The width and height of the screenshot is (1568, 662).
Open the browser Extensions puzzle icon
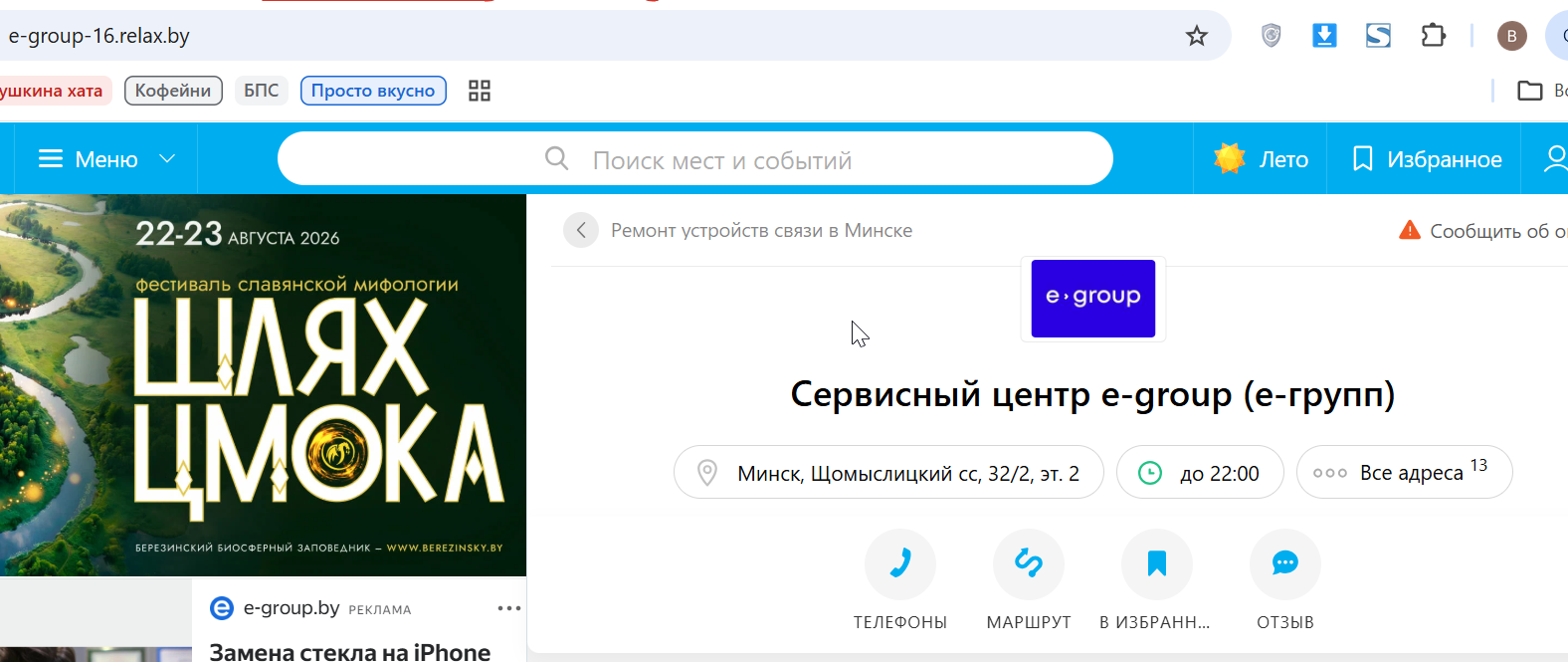click(1433, 36)
